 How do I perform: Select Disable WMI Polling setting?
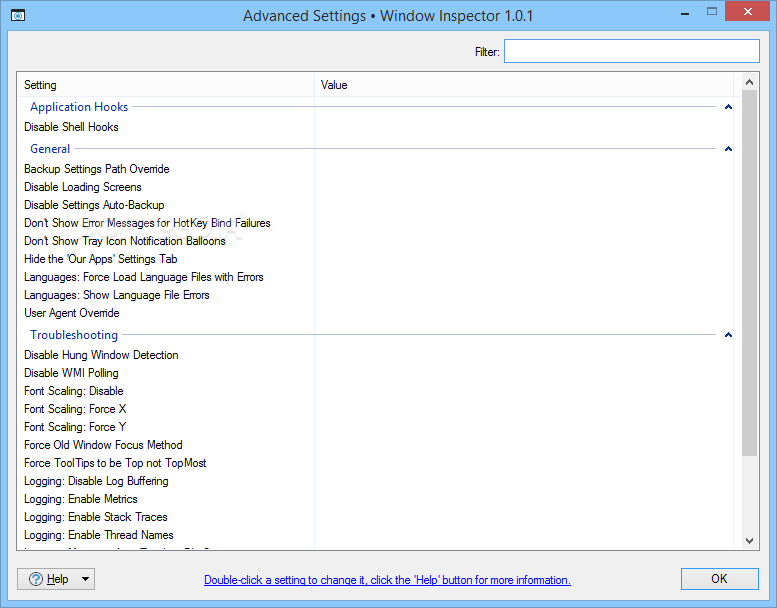71,373
